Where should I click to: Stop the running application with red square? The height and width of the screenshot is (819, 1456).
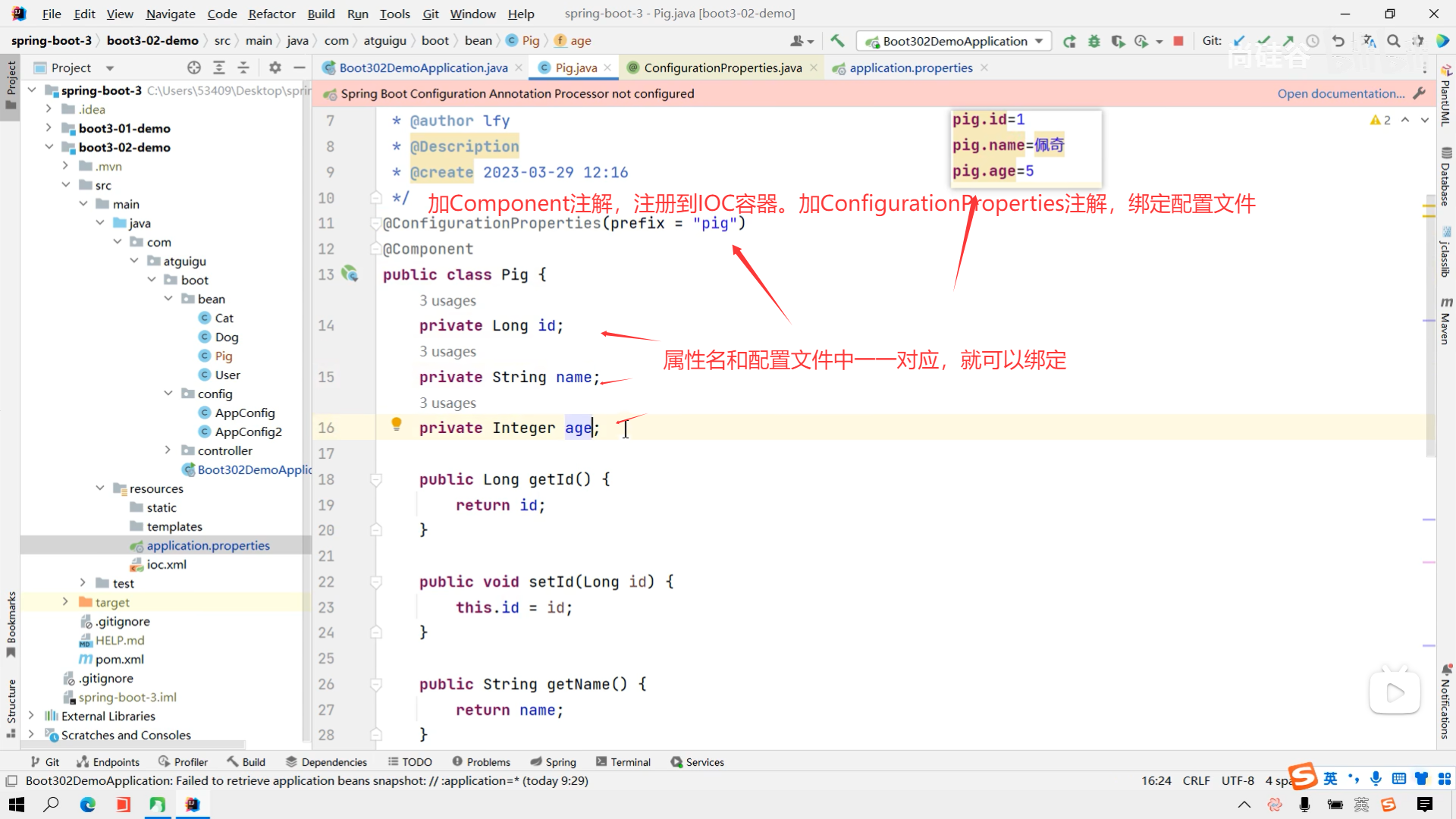(x=1178, y=41)
